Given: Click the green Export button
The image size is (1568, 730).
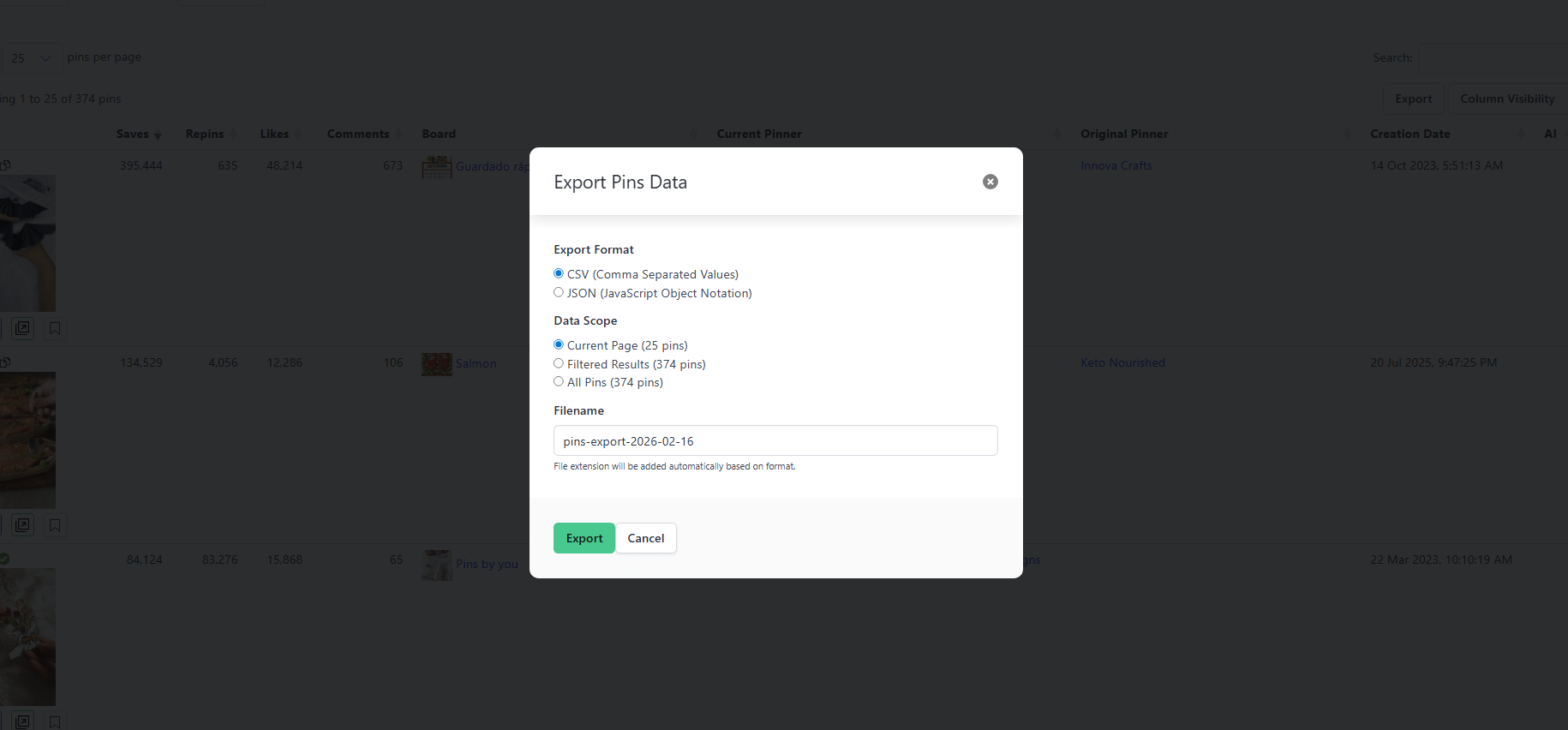Looking at the screenshot, I should coord(584,538).
